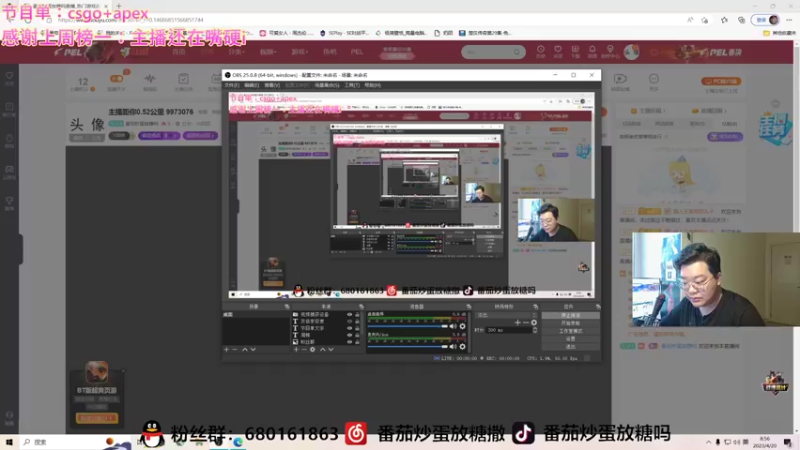Toggle visibility of third text source row
800x450 pixels.
pos(349,328)
